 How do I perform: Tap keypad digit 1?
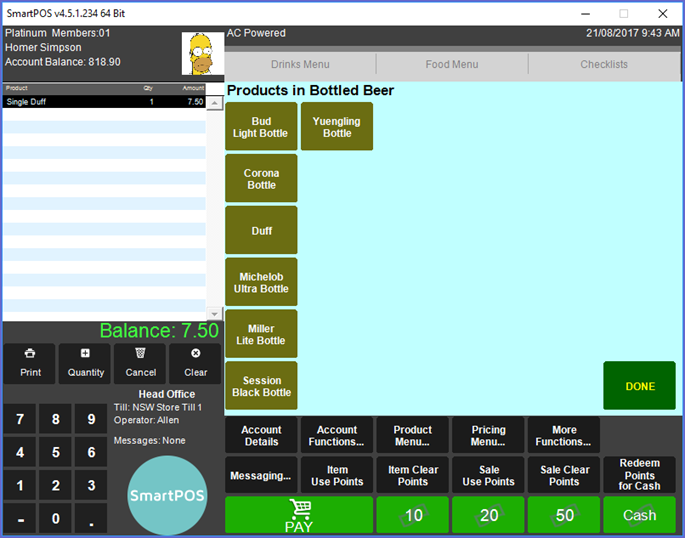click(20, 485)
